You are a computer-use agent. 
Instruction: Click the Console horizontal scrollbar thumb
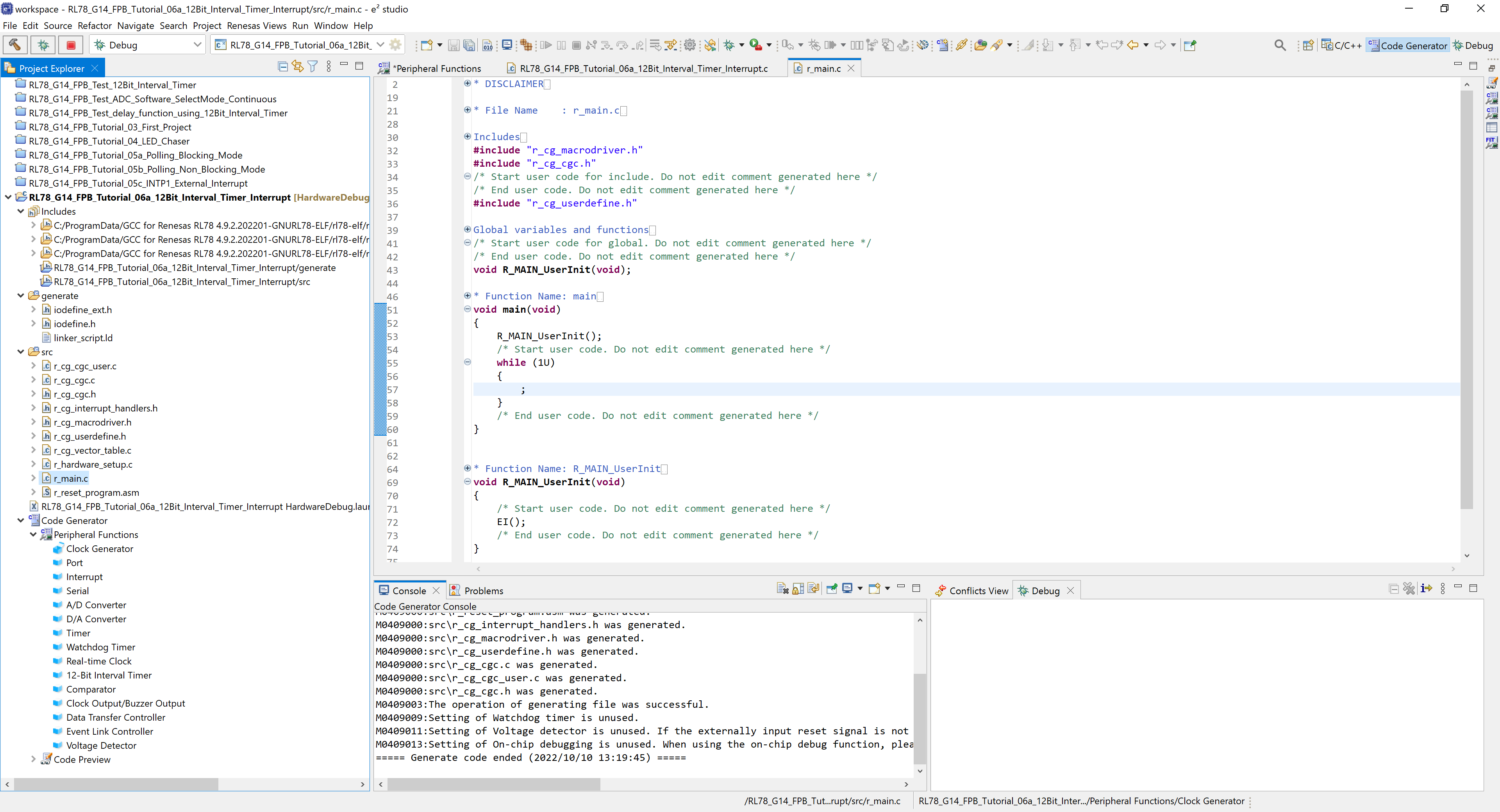tap(493, 784)
